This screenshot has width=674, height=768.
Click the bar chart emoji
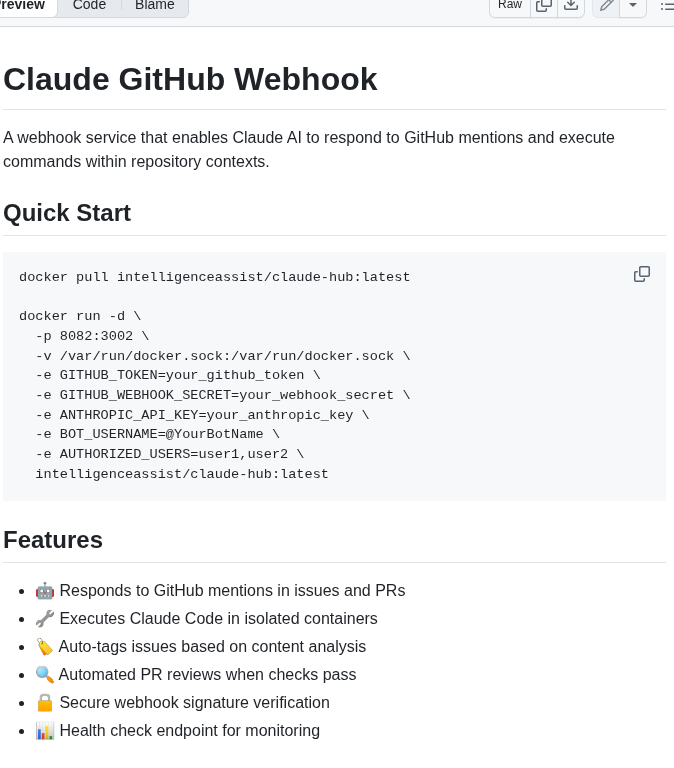click(45, 731)
